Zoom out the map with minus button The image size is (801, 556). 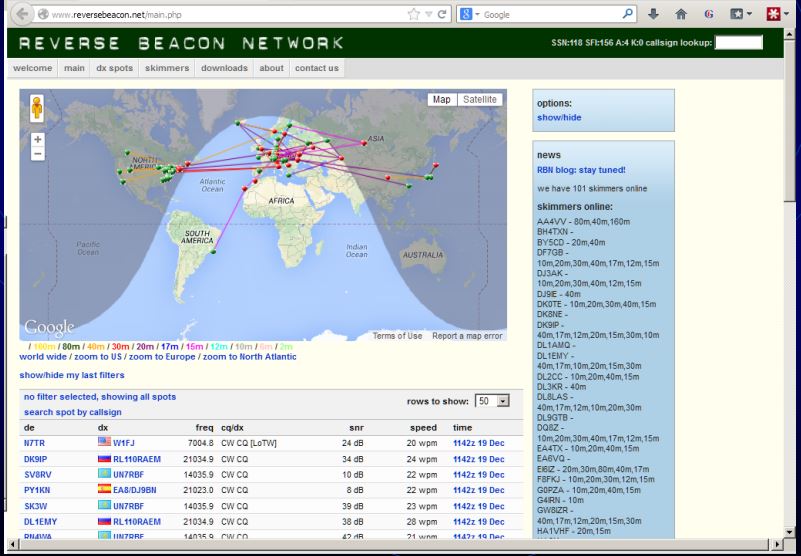click(38, 155)
